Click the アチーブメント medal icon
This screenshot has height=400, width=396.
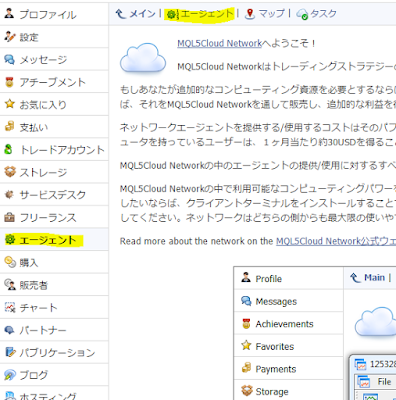tap(10, 82)
